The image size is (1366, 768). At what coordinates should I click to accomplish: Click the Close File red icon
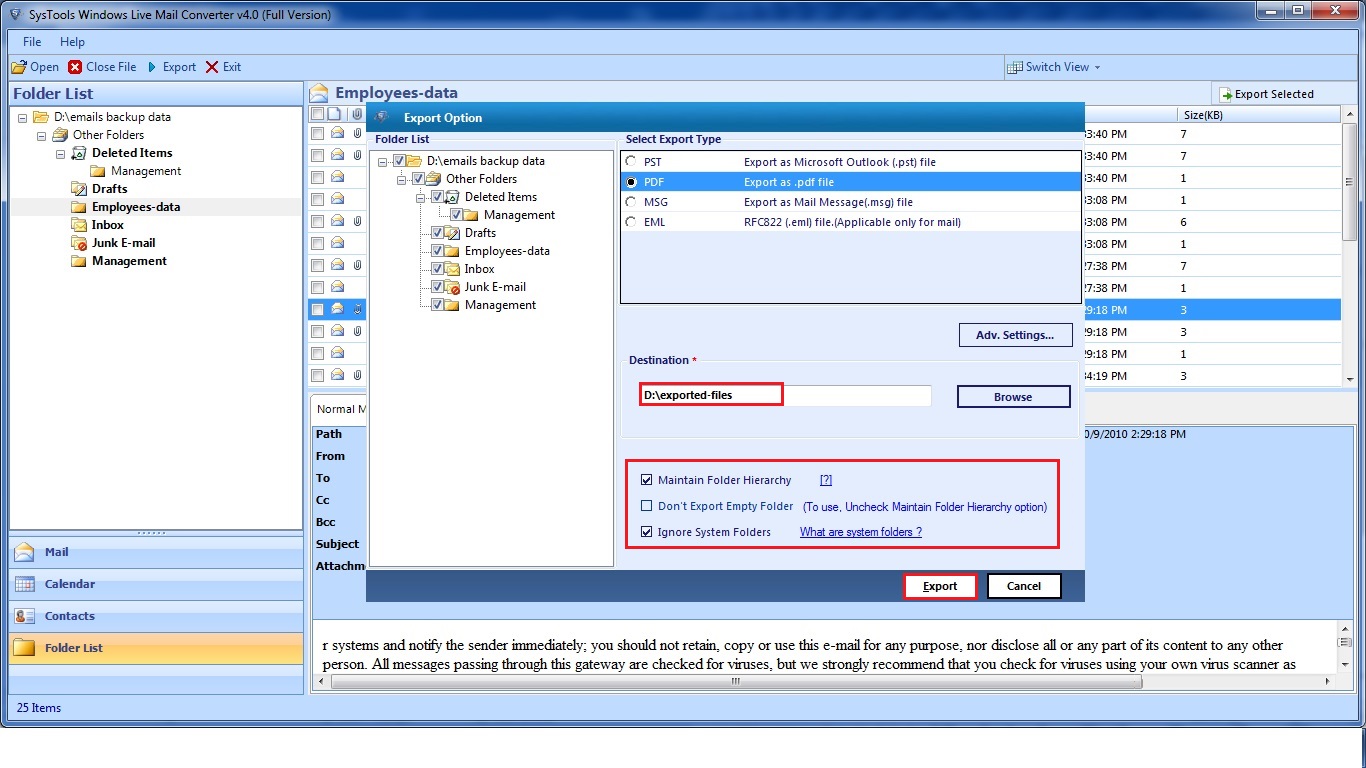click(x=76, y=67)
